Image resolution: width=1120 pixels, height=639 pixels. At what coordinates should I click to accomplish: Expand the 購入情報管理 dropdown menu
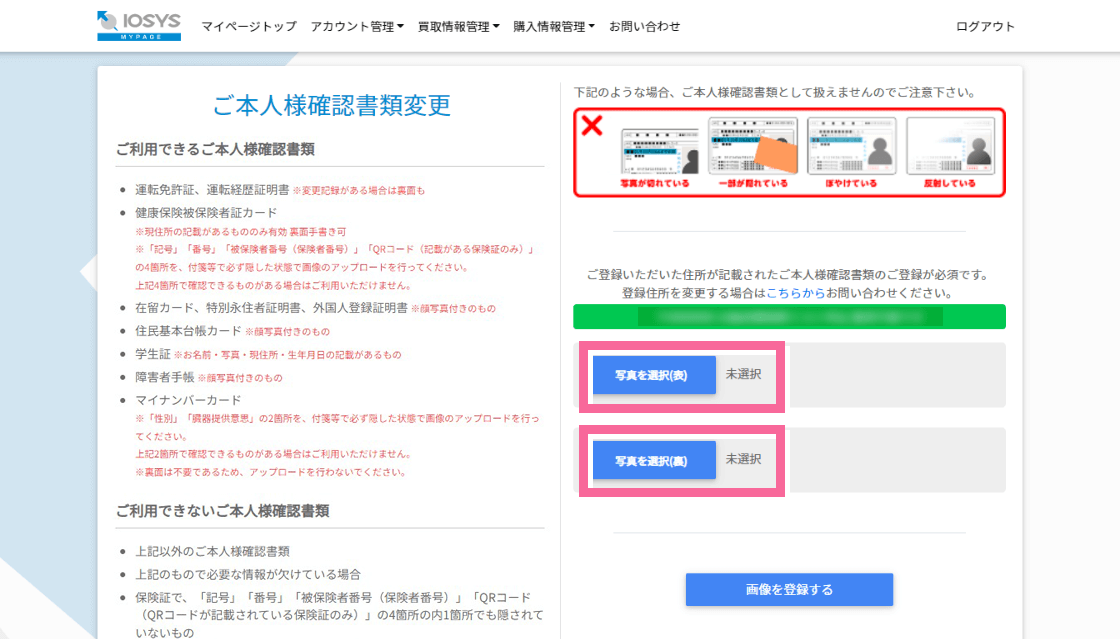pos(553,27)
